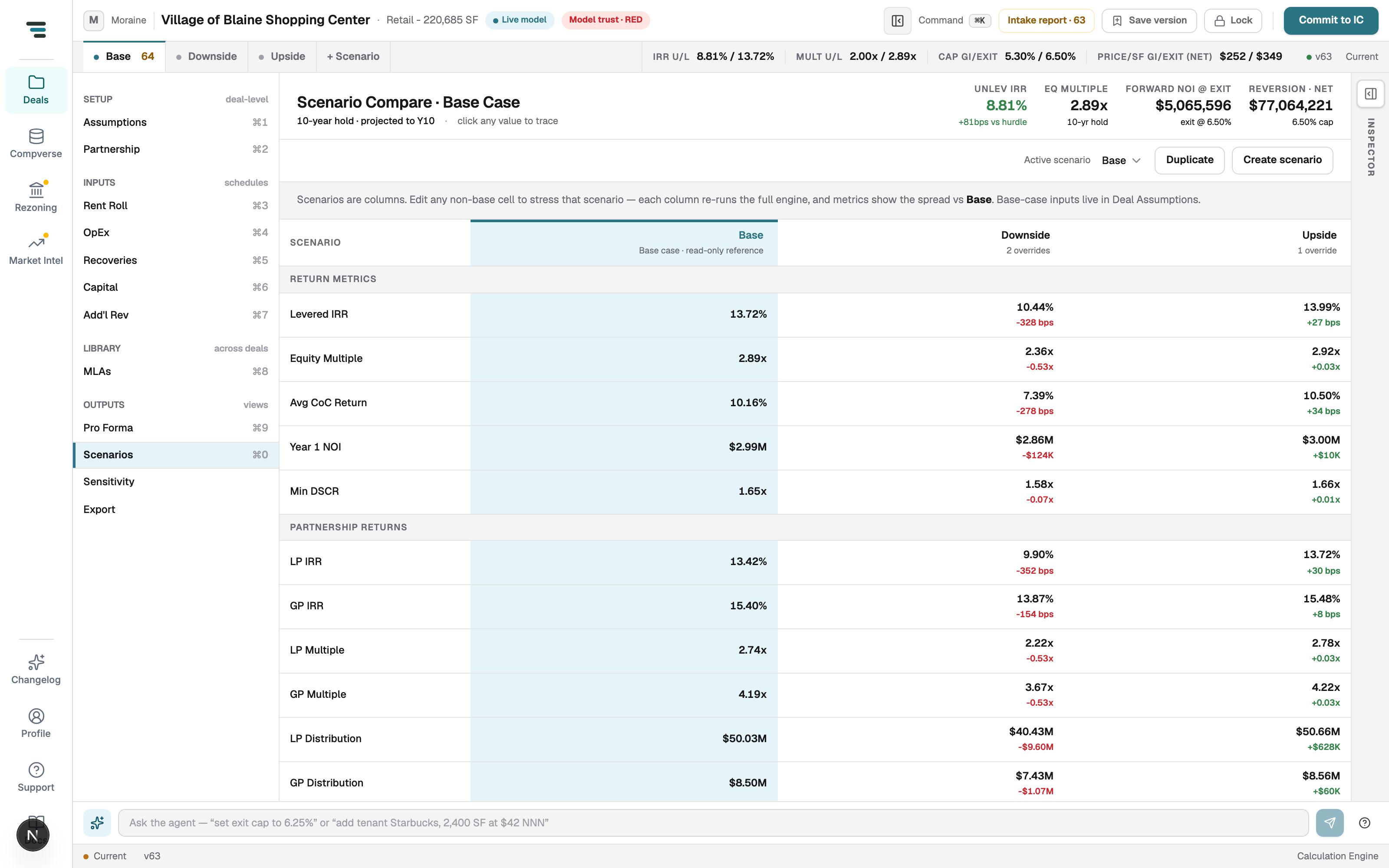Screen dimensions: 1389x868
Task: Click Downside Levered IRR 10.44%
Action: pyautogui.click(x=1034, y=307)
